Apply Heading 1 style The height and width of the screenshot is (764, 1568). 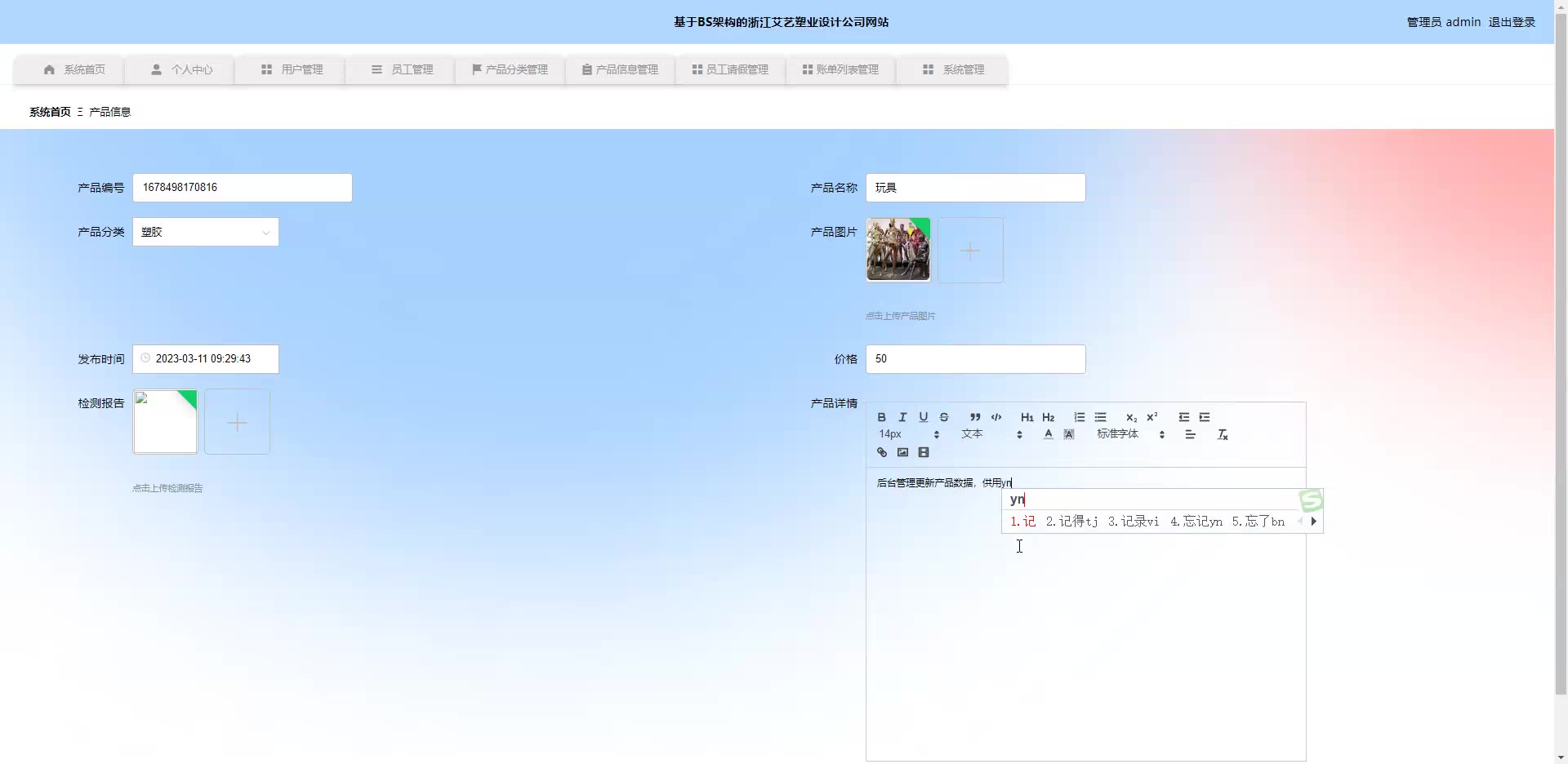(x=1027, y=417)
